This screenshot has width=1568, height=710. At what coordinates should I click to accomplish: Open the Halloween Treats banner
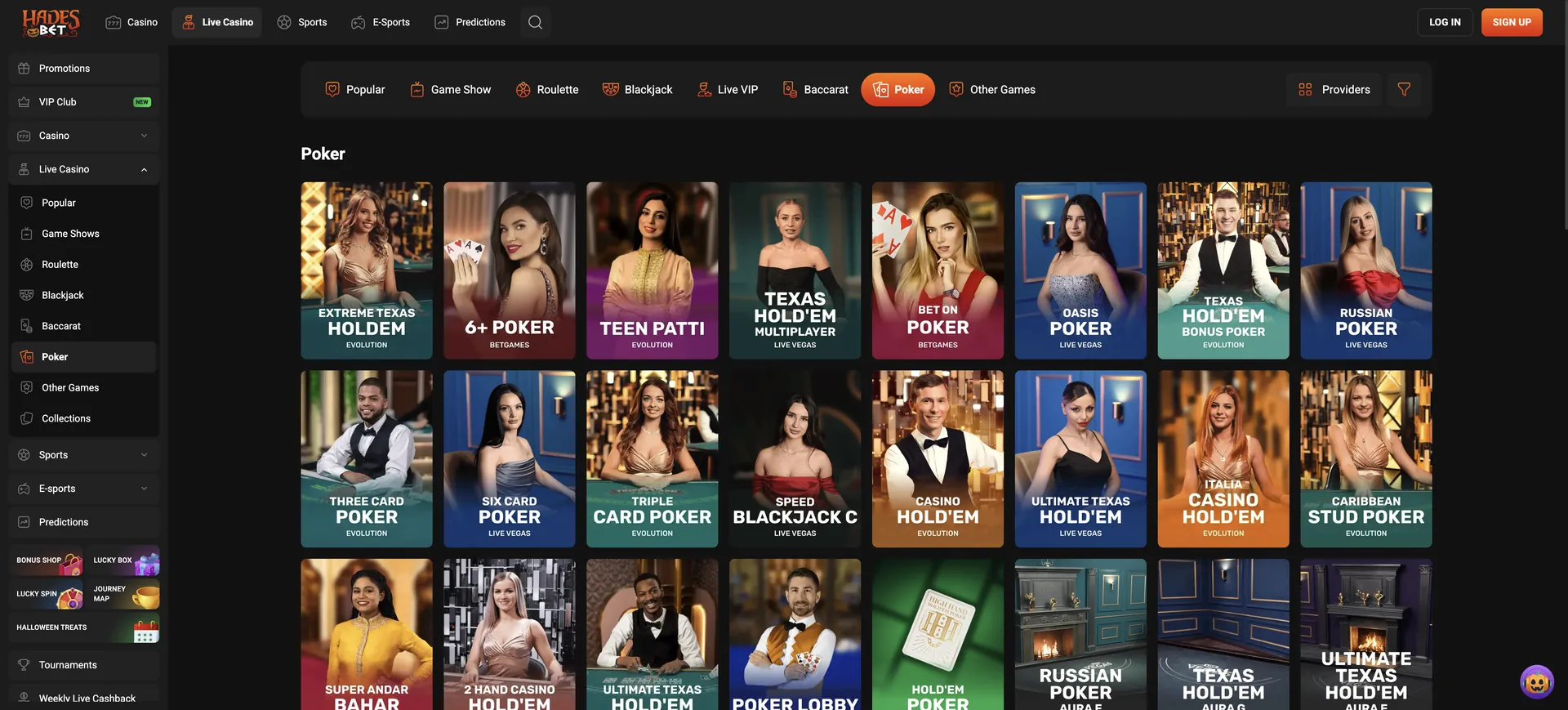click(86, 627)
